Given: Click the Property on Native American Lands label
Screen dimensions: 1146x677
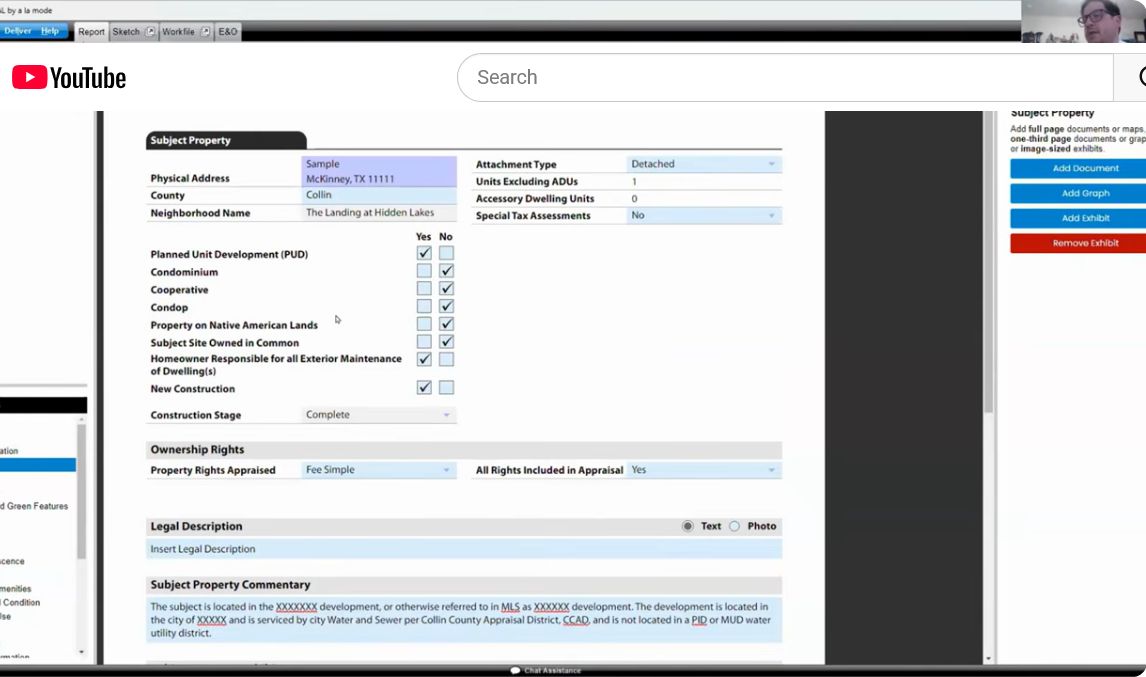Looking at the screenshot, I should coord(234,325).
